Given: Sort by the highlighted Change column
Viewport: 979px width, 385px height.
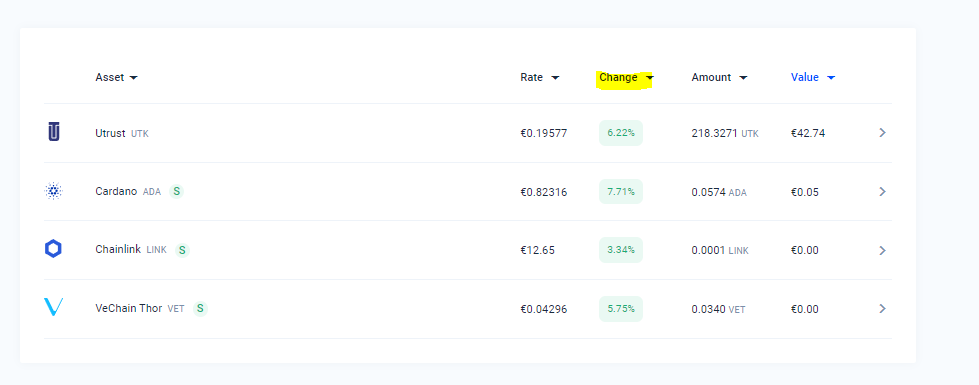Looking at the screenshot, I should point(626,77).
